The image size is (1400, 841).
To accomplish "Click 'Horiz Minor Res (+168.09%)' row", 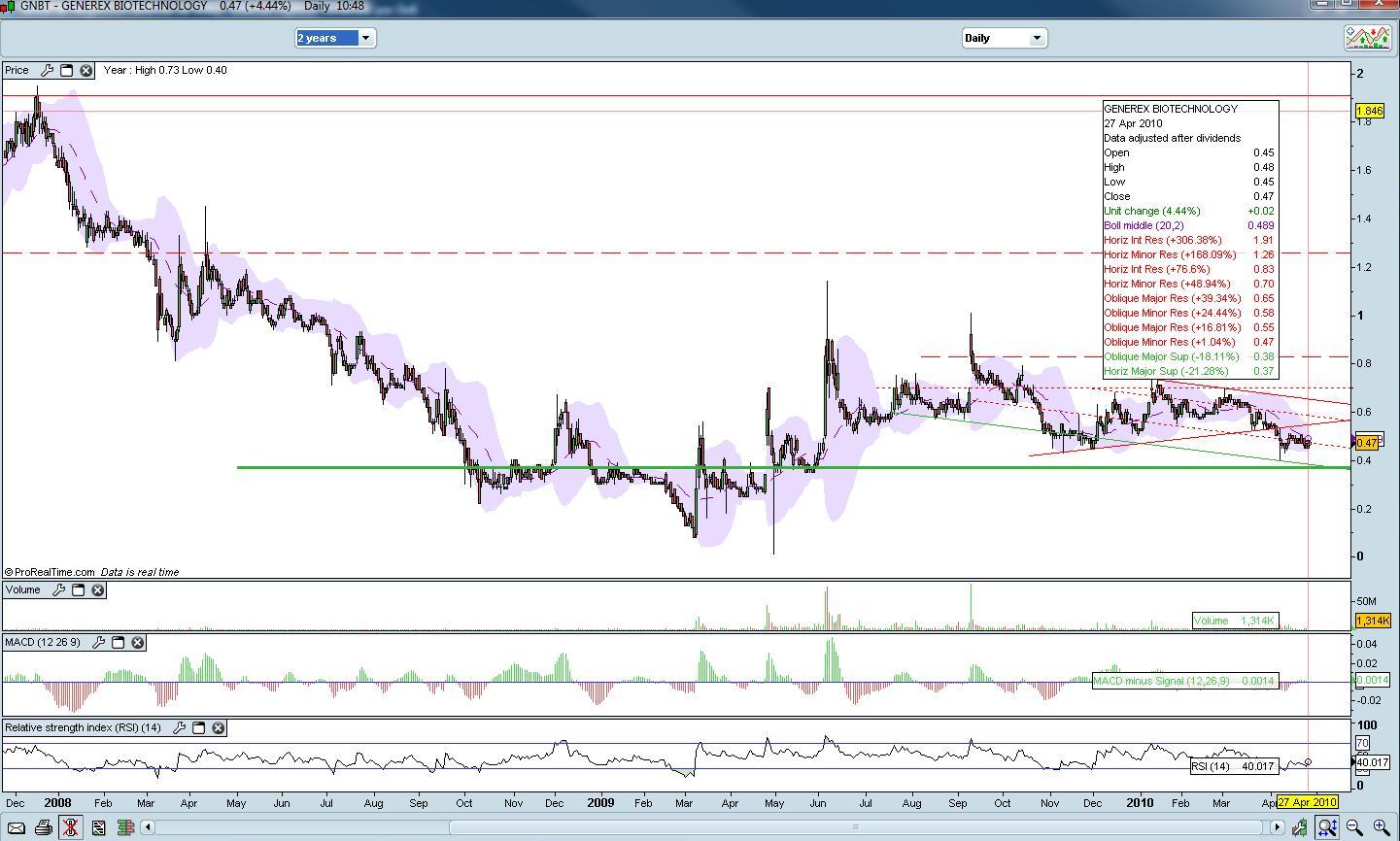I will (1189, 254).
